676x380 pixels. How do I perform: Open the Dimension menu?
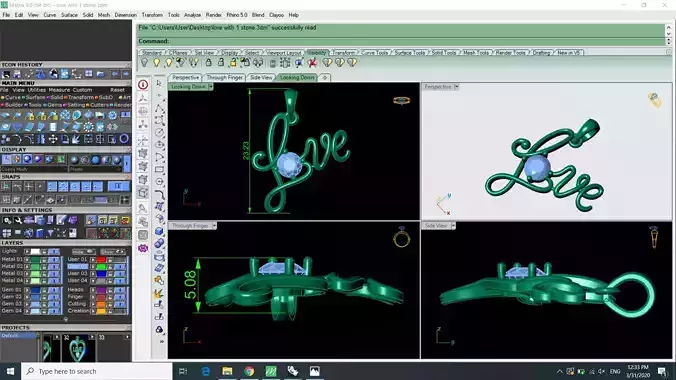(125, 15)
